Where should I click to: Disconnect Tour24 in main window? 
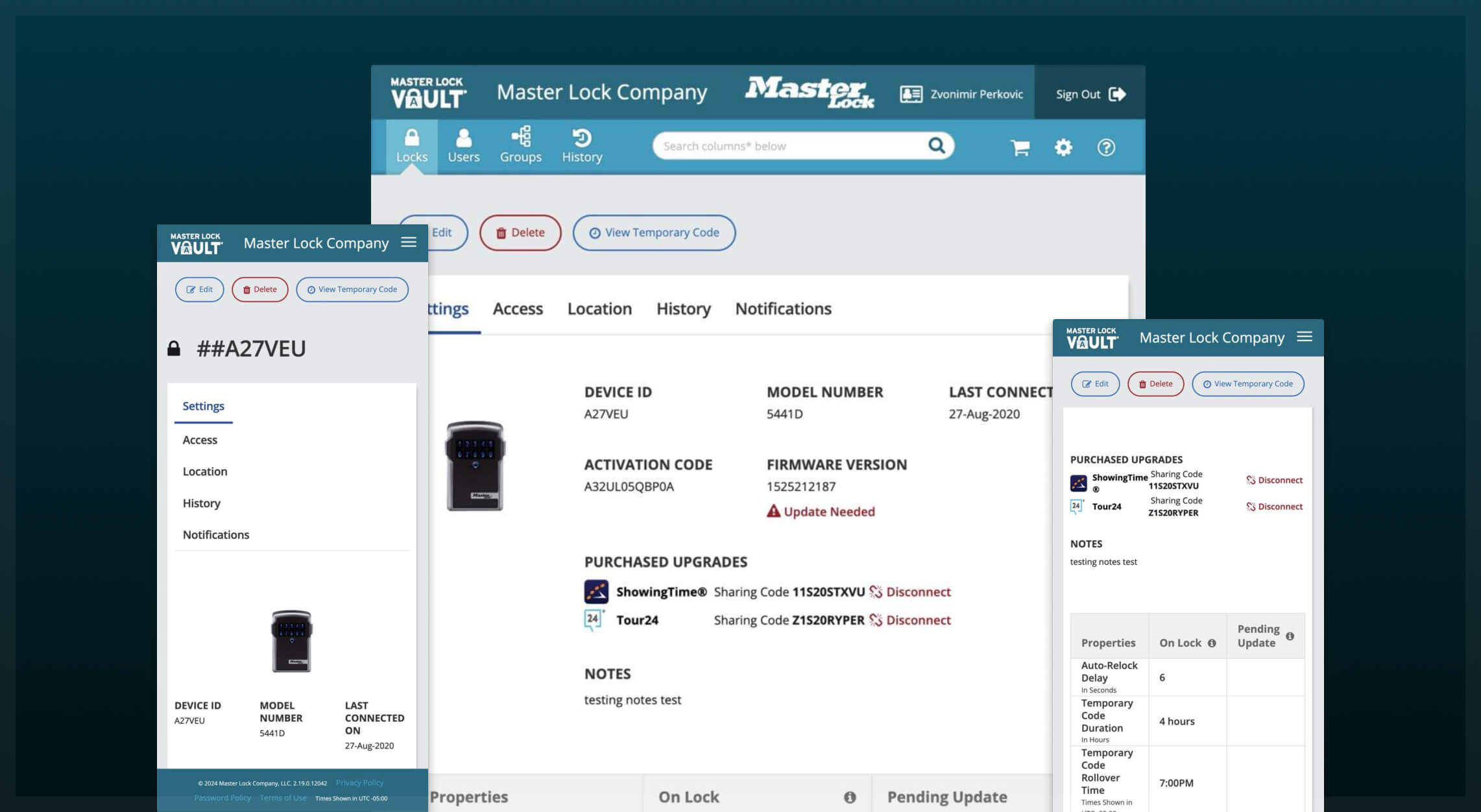click(x=910, y=620)
